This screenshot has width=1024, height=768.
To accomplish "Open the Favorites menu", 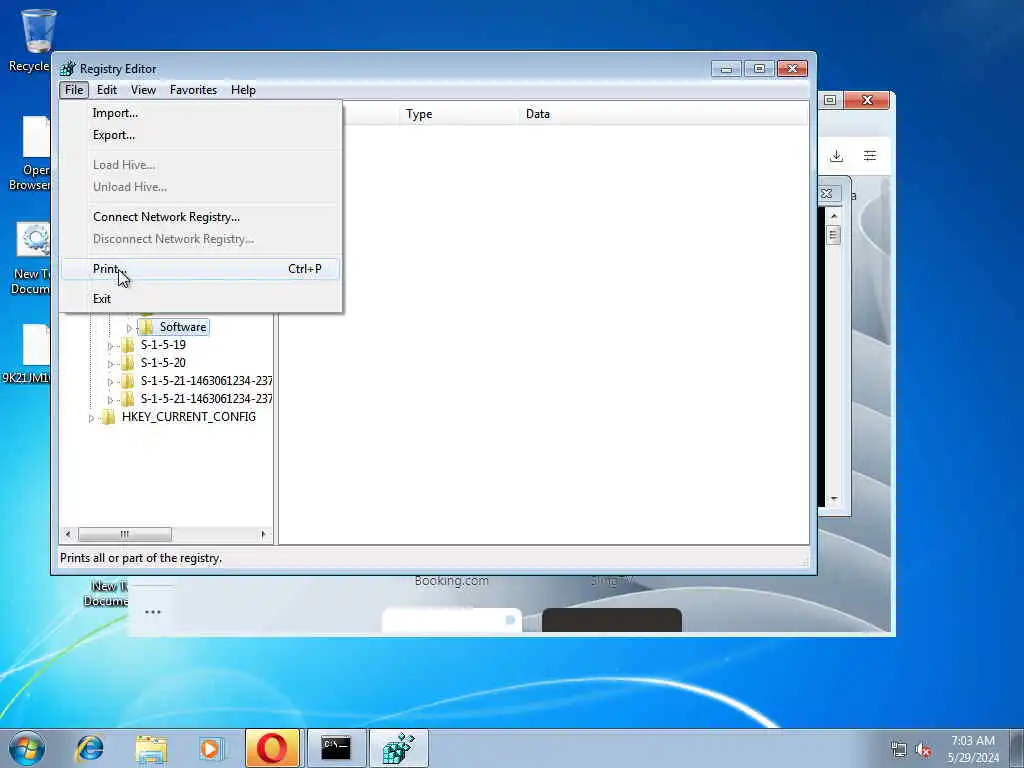I will [193, 89].
